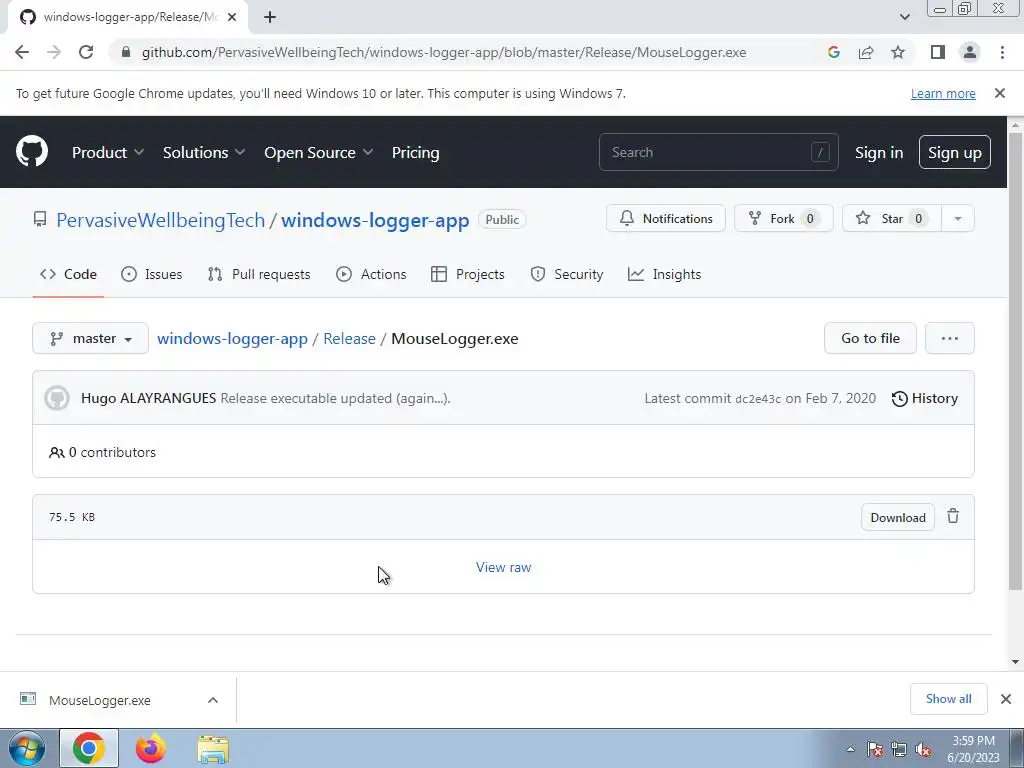Screen dimensions: 1024x768
Task: Expand the Solutions menu
Action: pyautogui.click(x=204, y=152)
